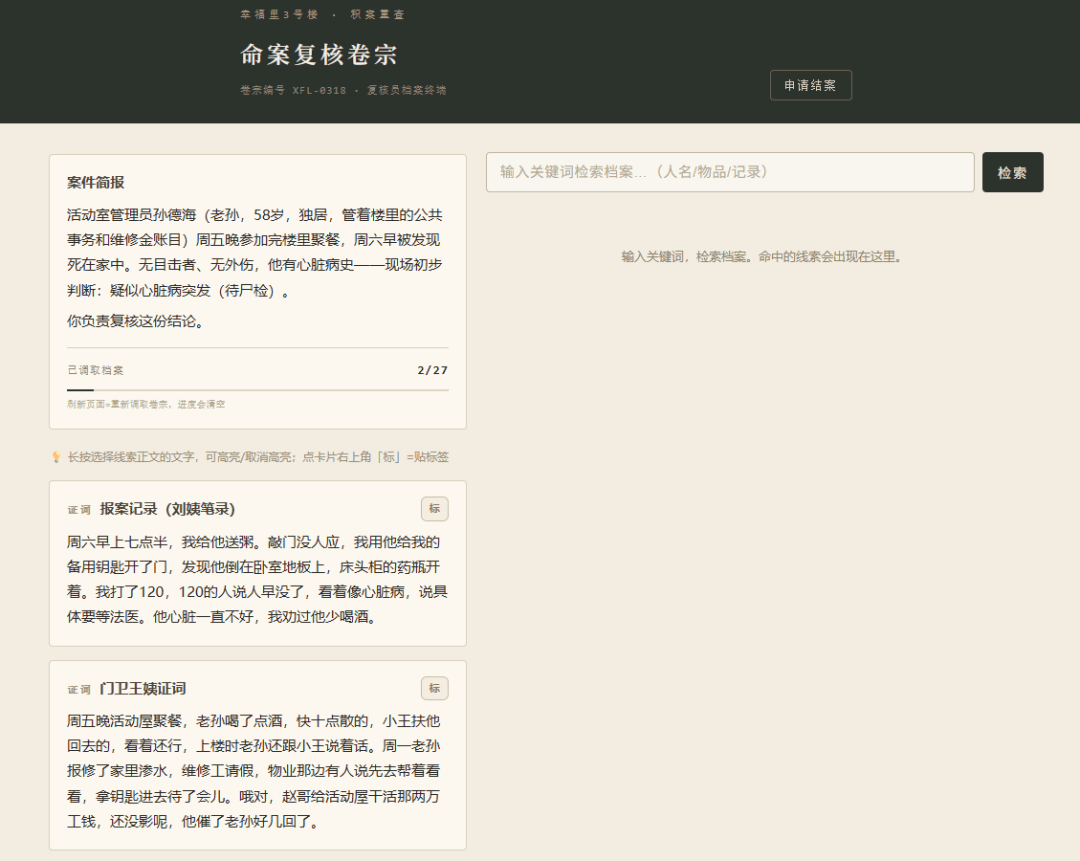Click the 申请结案 button
The width and height of the screenshot is (1080, 861).
(x=810, y=85)
